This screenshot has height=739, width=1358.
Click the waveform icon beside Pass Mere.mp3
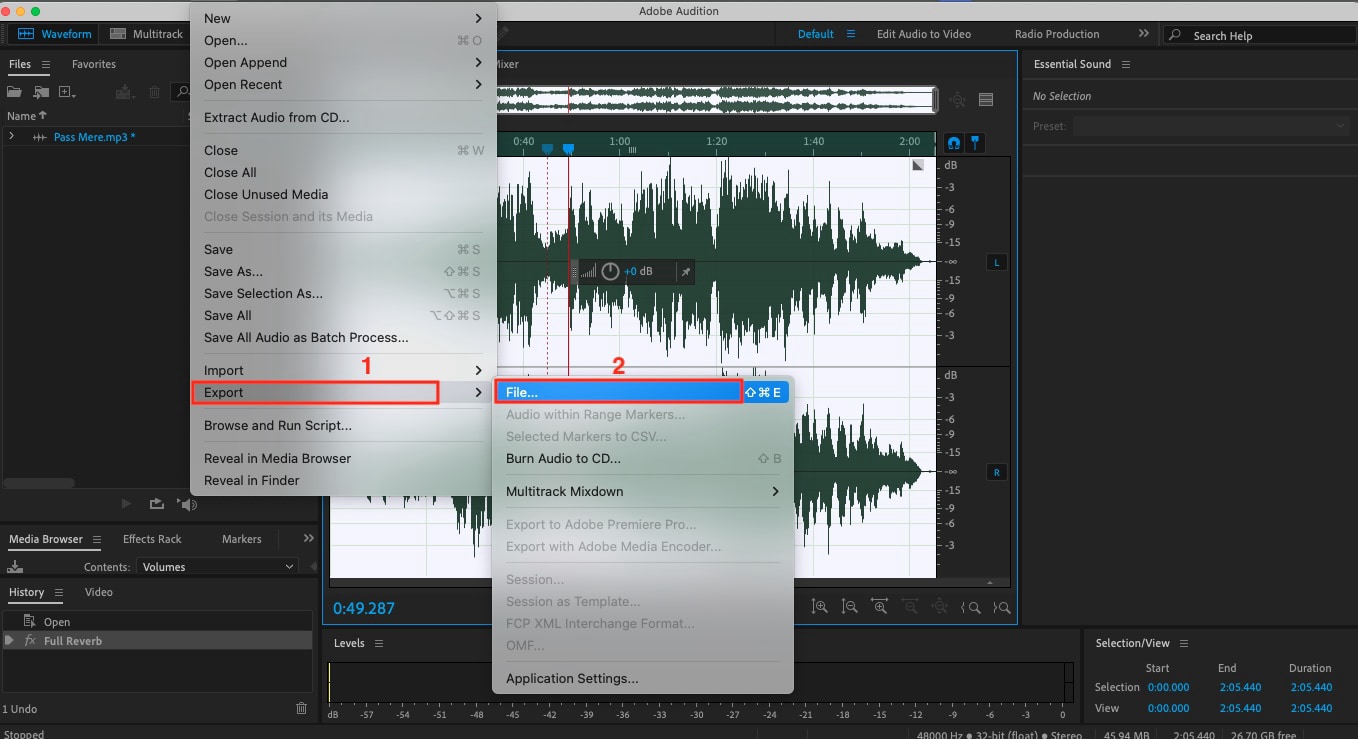tap(40, 137)
